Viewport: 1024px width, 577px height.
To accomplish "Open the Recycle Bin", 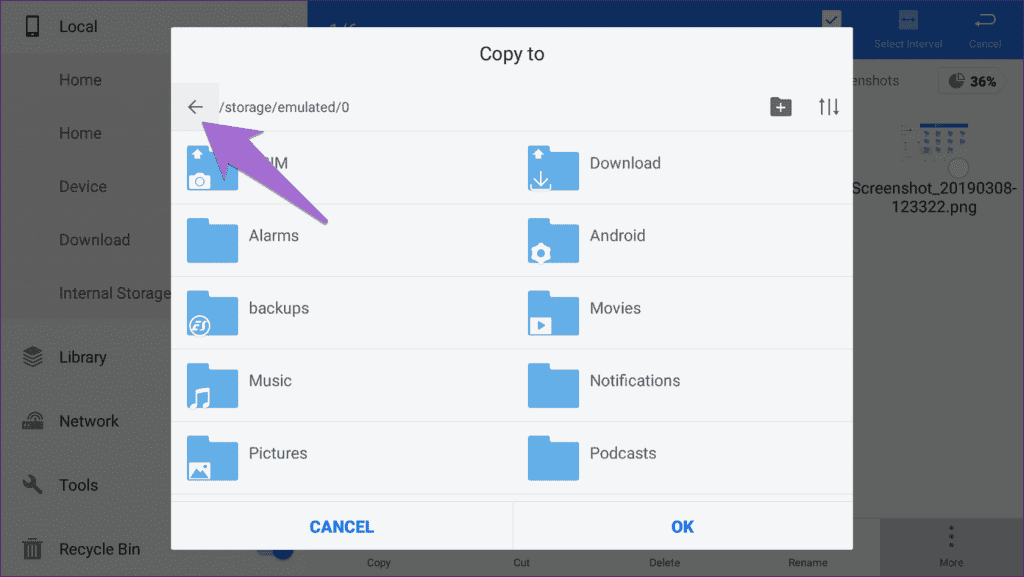I will pyautogui.click(x=99, y=549).
